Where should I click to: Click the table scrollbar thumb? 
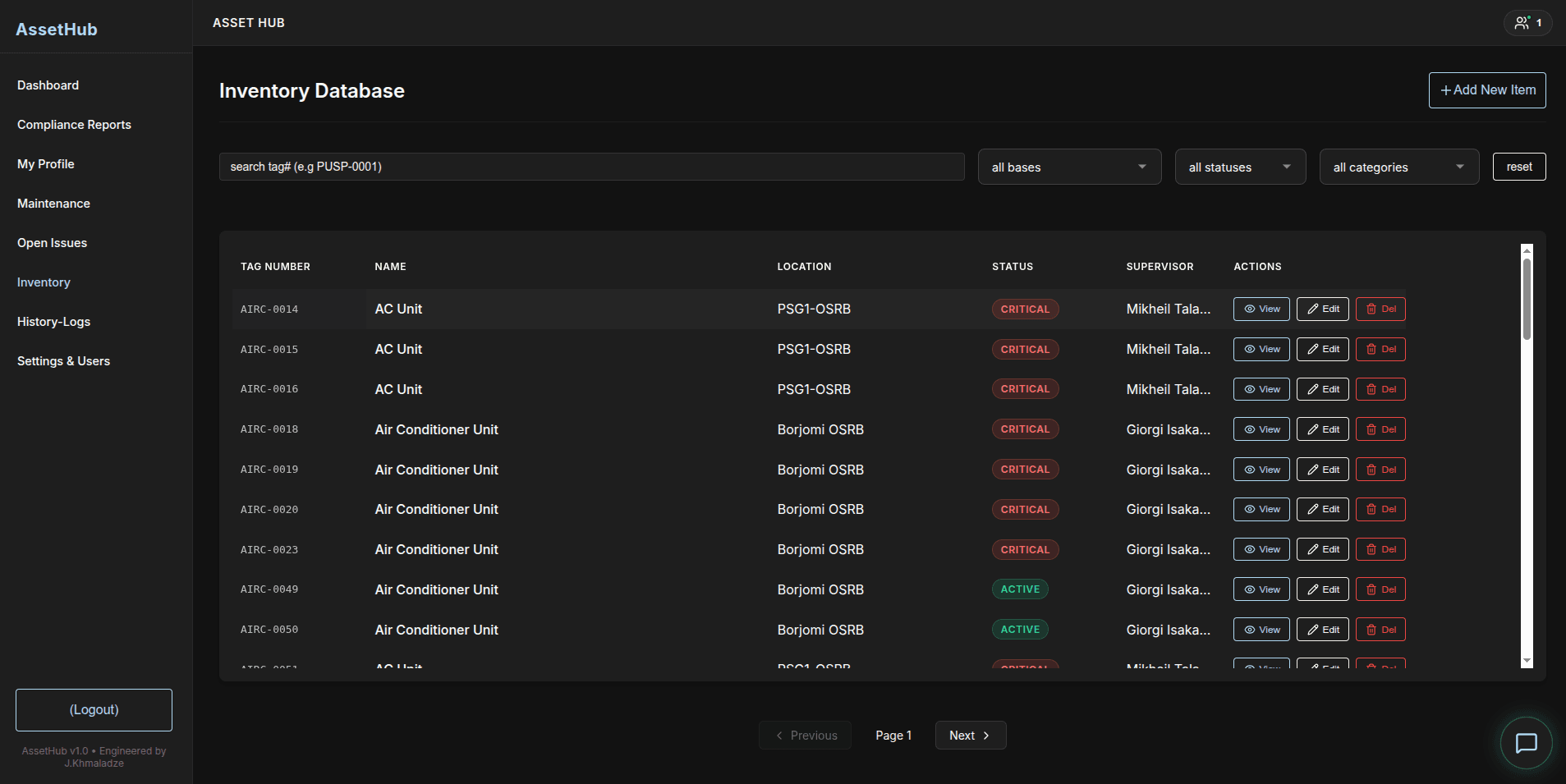1527,299
